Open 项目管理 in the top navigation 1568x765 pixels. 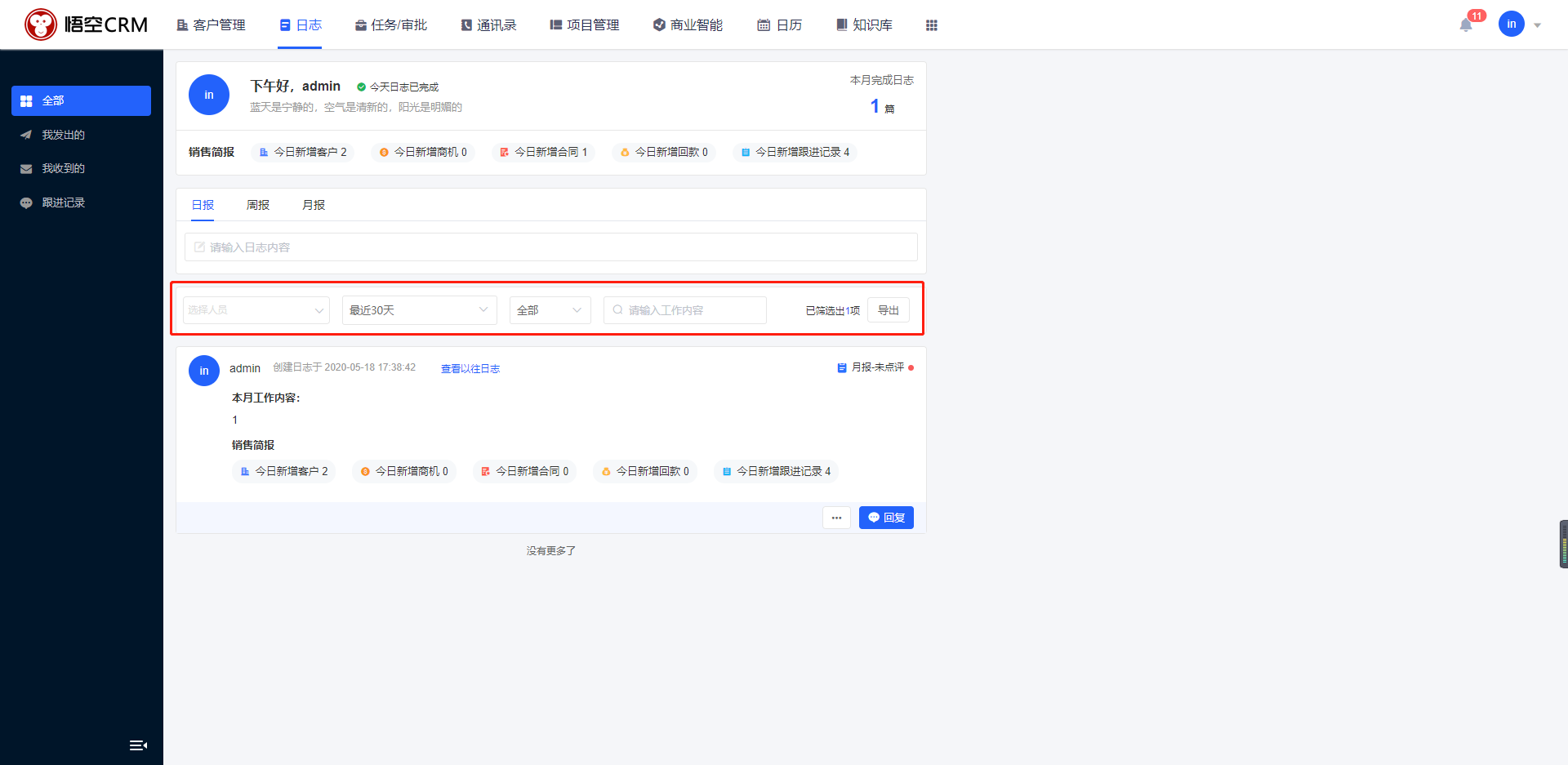tap(585, 25)
